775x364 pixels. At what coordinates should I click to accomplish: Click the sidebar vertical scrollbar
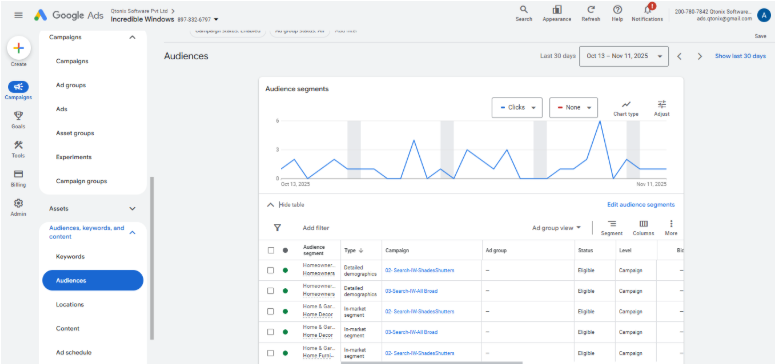point(152,259)
